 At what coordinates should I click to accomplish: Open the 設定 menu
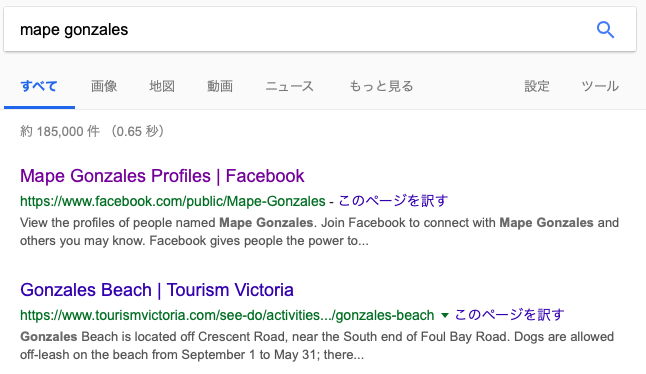(x=537, y=86)
